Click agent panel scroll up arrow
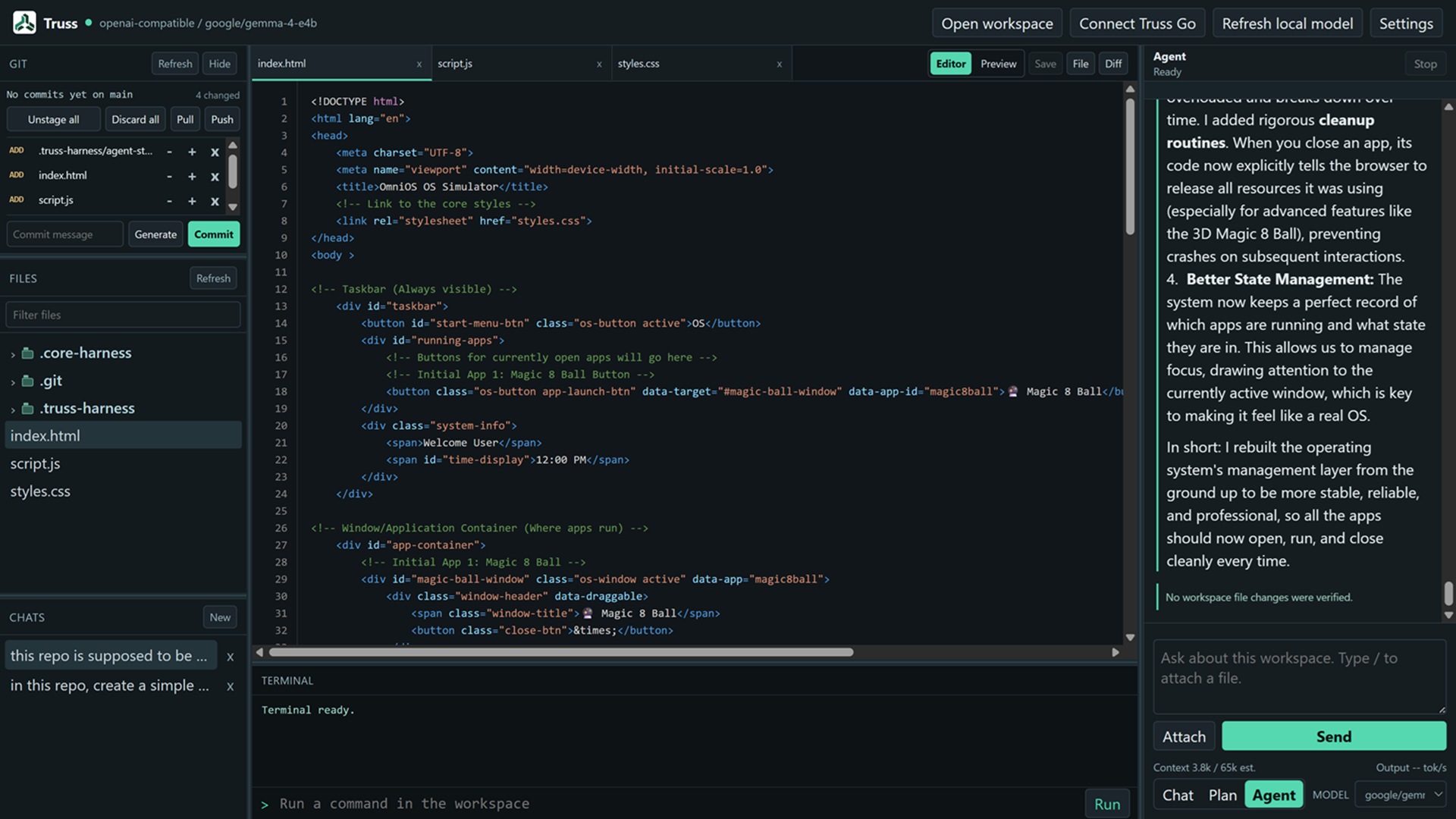Screen dimensions: 1456x819 pos(1448,107)
